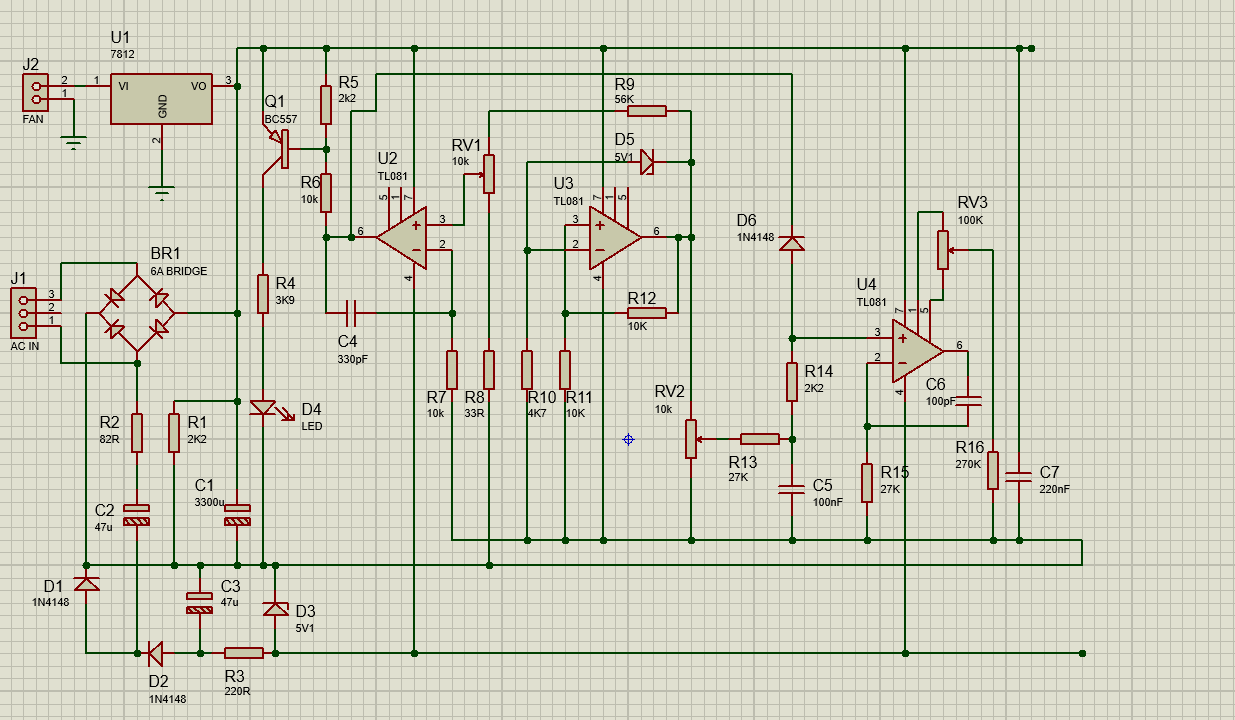Image resolution: width=1235 pixels, height=720 pixels.
Task: Click the blue origin crosshair marker
Action: coord(628,439)
